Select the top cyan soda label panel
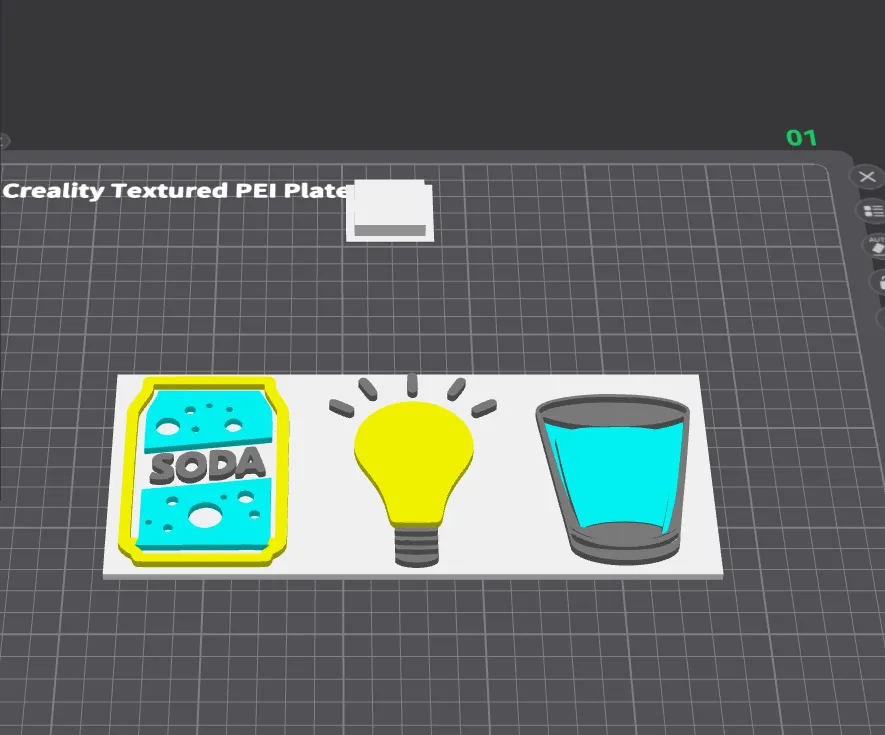This screenshot has width=885, height=735. 208,421
